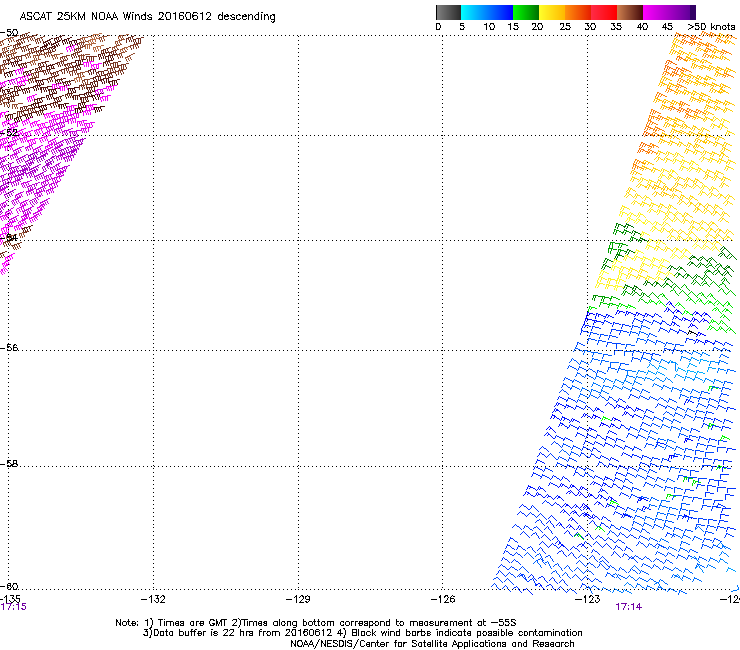Viewport: 740px width, 650px height.
Task: Click the '-60' latitude axis label
Action: click(9, 586)
